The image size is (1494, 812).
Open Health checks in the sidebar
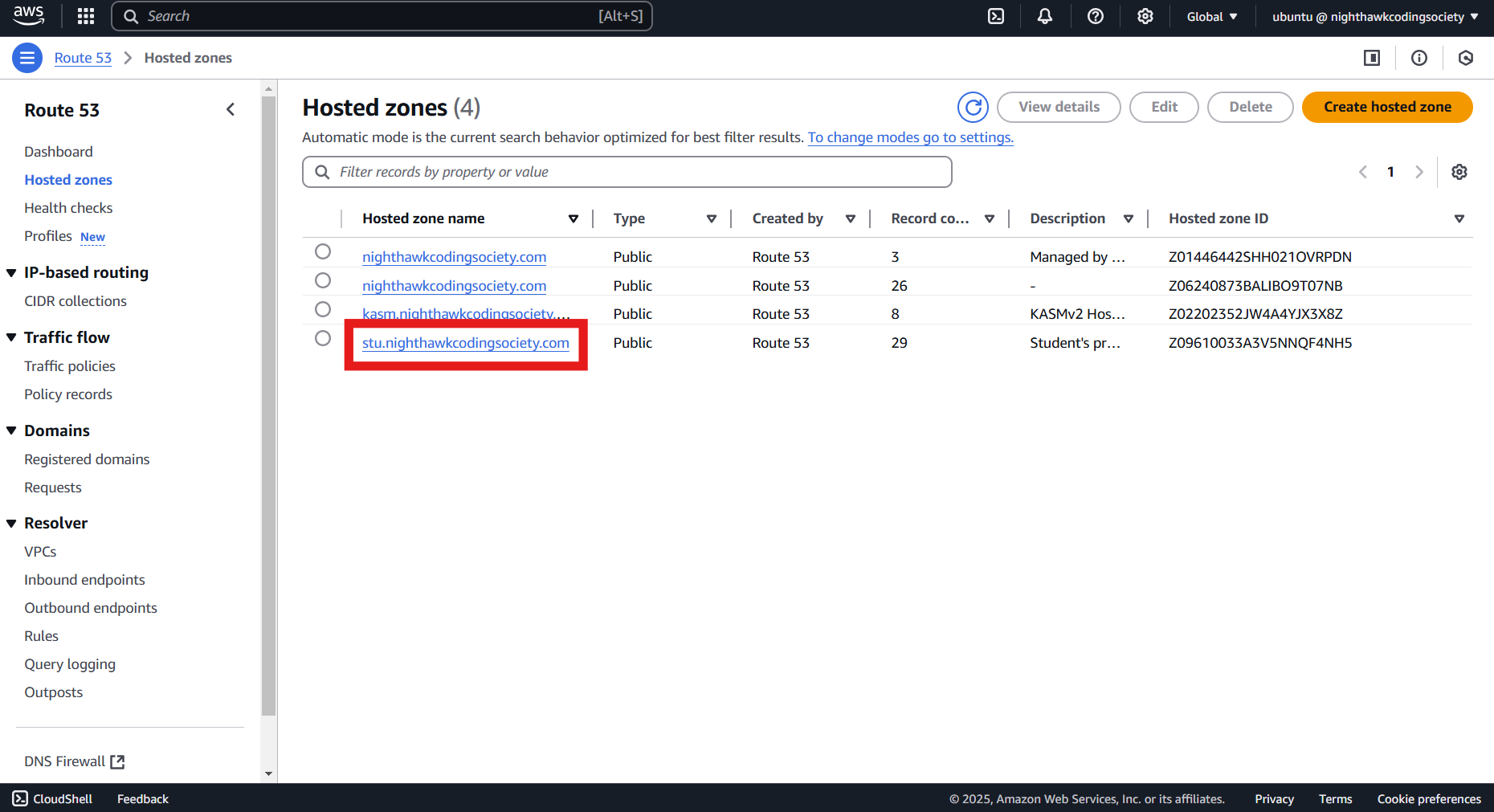coord(68,208)
